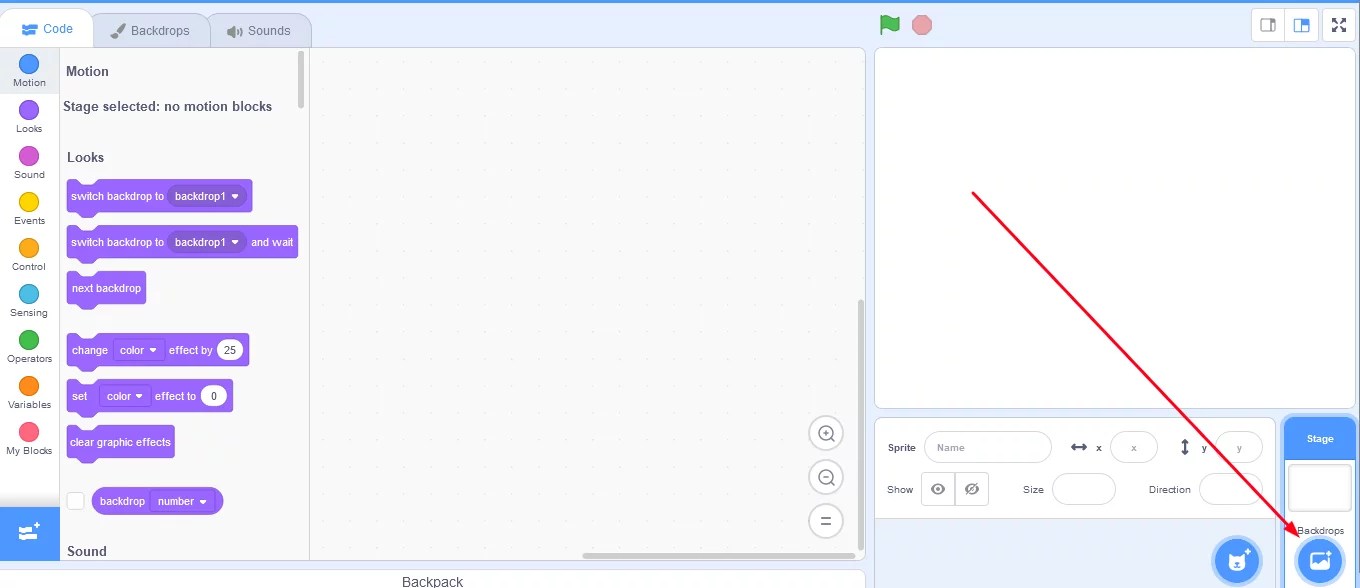Select the stage backdrop thumbnail
The image size is (1360, 588).
1319,488
